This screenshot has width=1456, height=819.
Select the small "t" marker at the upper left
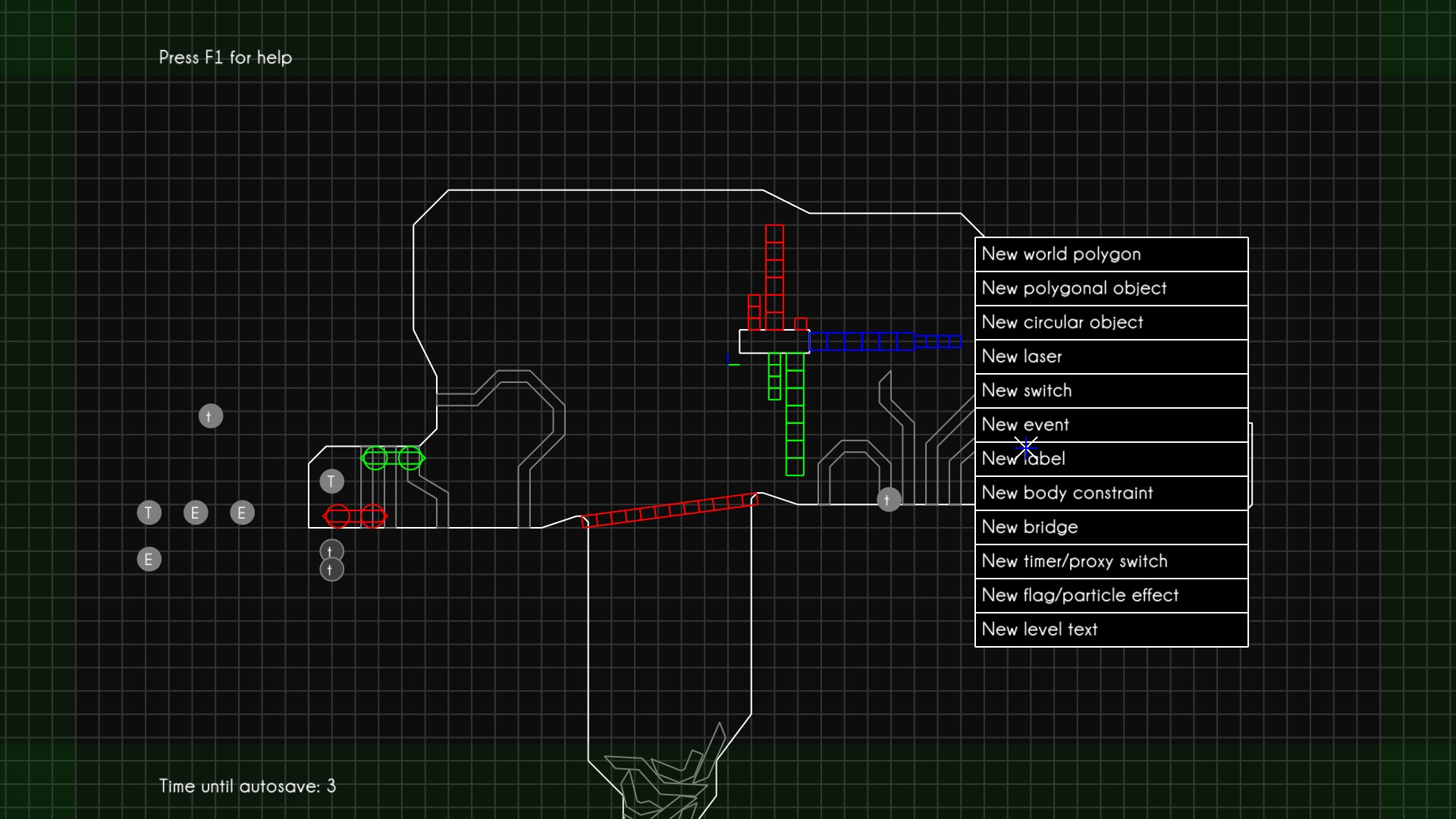211,416
